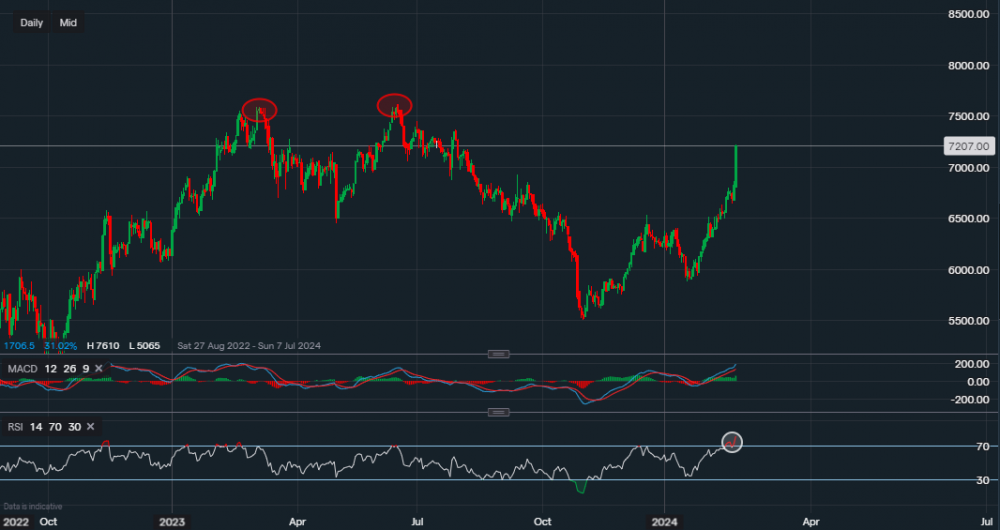
Task: Grab the resize handle above MACD panel
Action: (x=498, y=354)
